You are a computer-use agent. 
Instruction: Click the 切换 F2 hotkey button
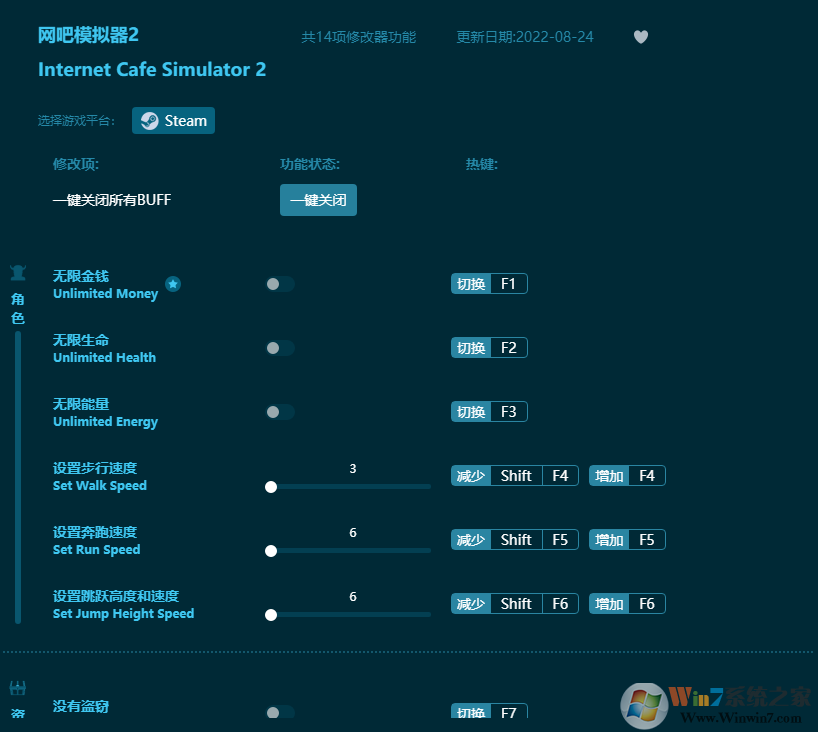pos(489,348)
